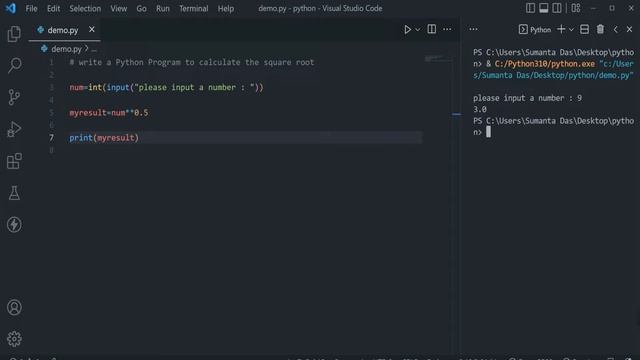Viewport: 640px width, 360px height.
Task: Click comment line about square root
Action: 192,62
